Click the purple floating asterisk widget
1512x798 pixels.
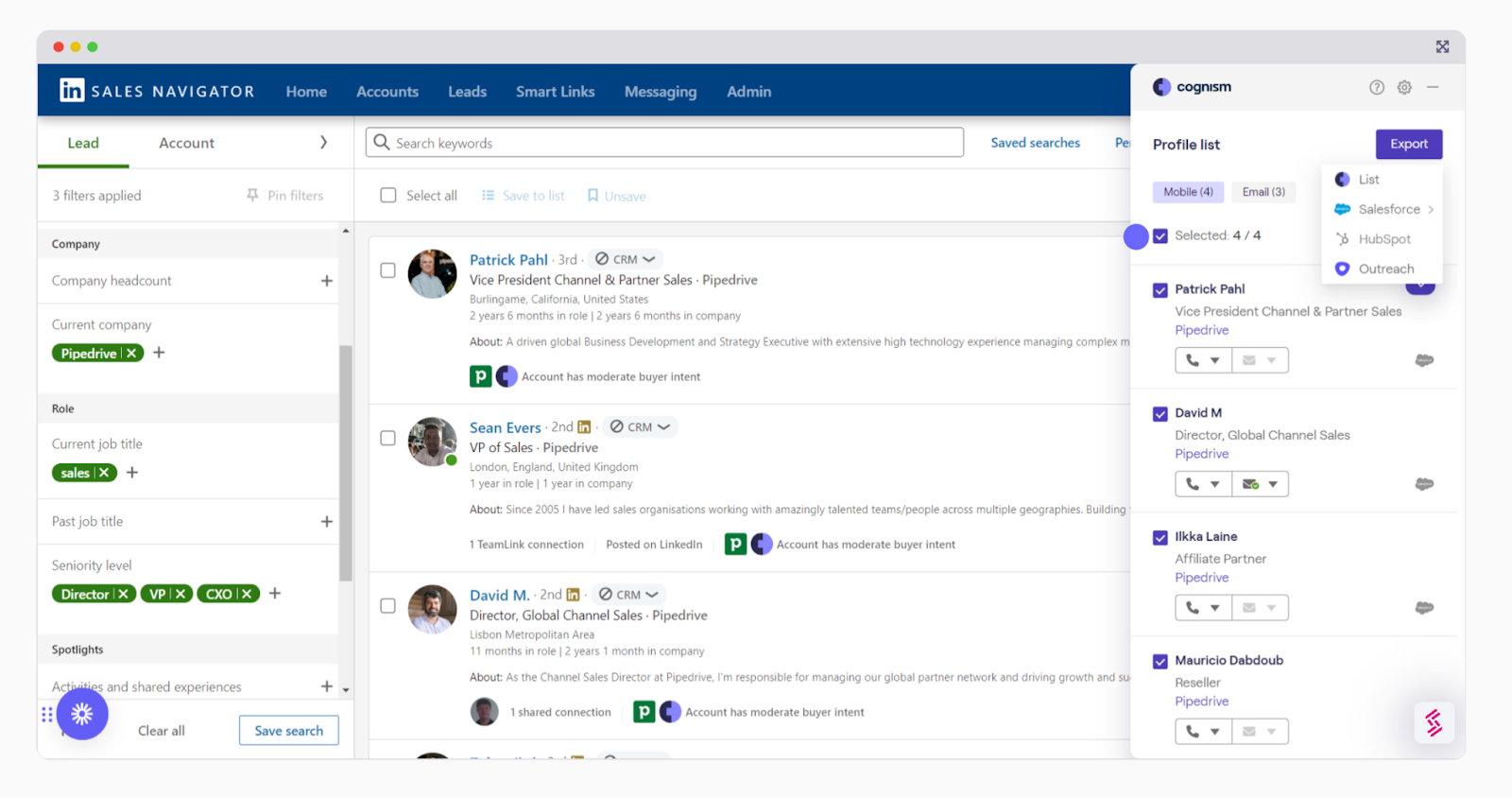[x=82, y=714]
